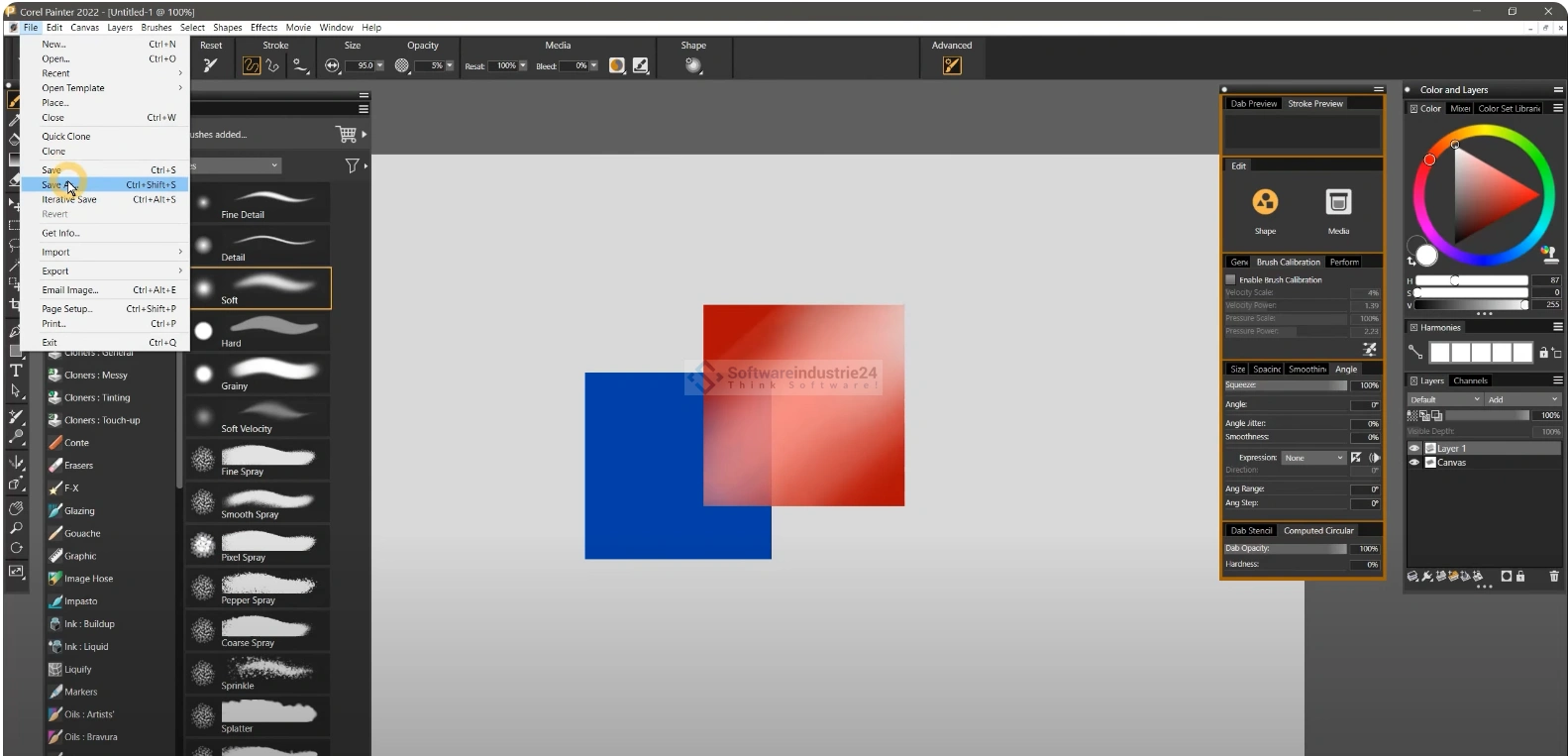1568x756 pixels.
Task: Switch to the Channels tab
Action: coord(1470,380)
